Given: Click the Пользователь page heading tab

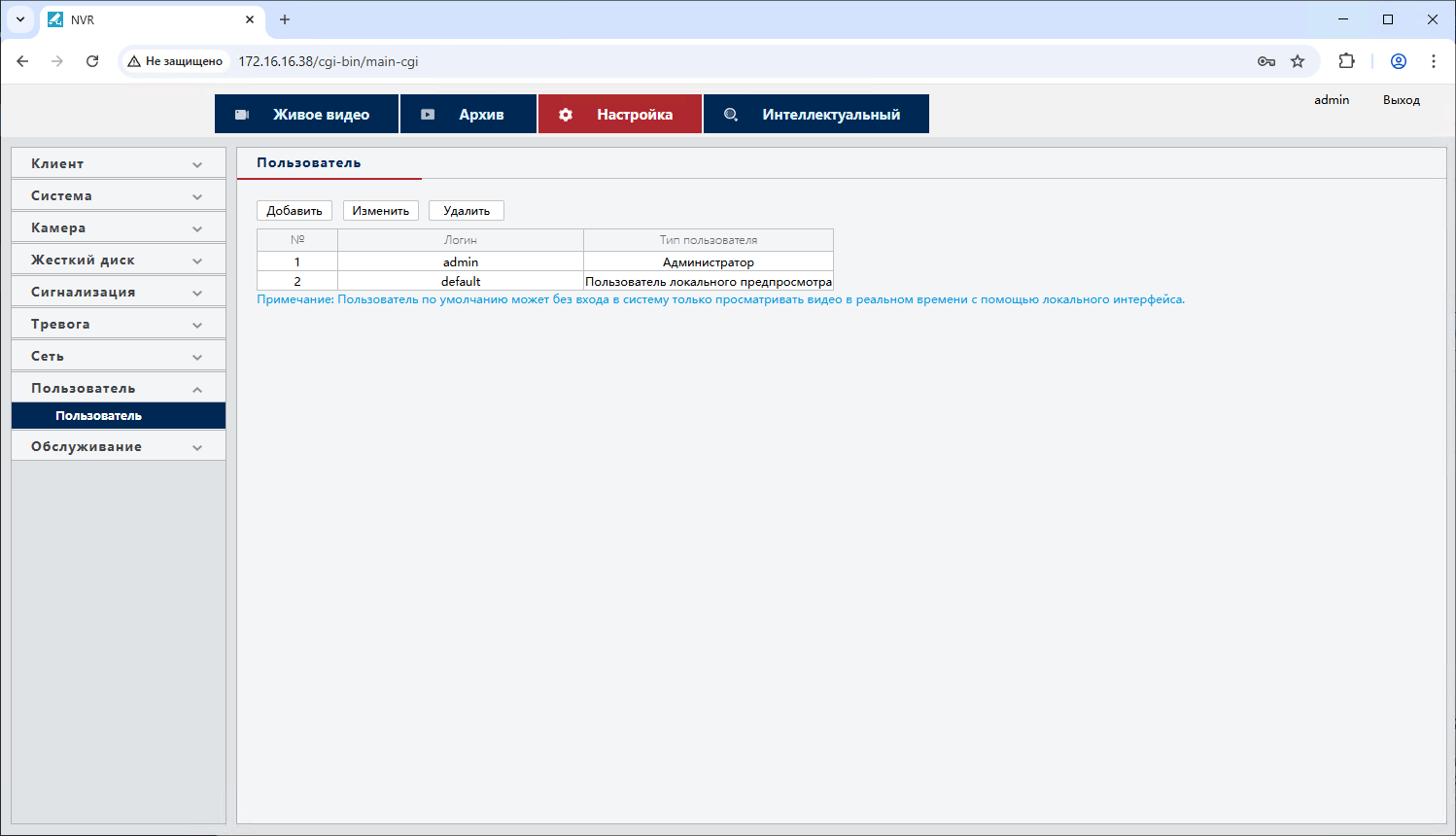Looking at the screenshot, I should click(x=309, y=162).
